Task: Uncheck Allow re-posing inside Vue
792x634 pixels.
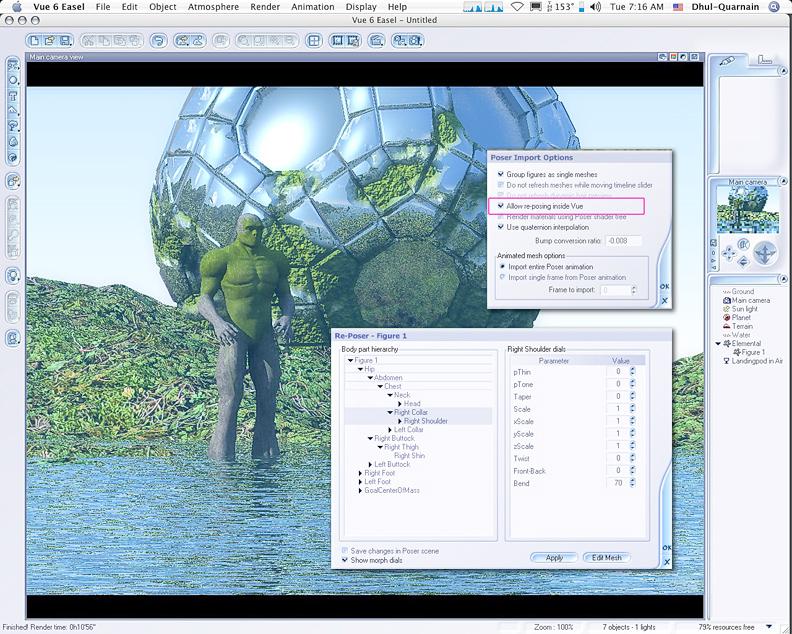Action: 501,206
